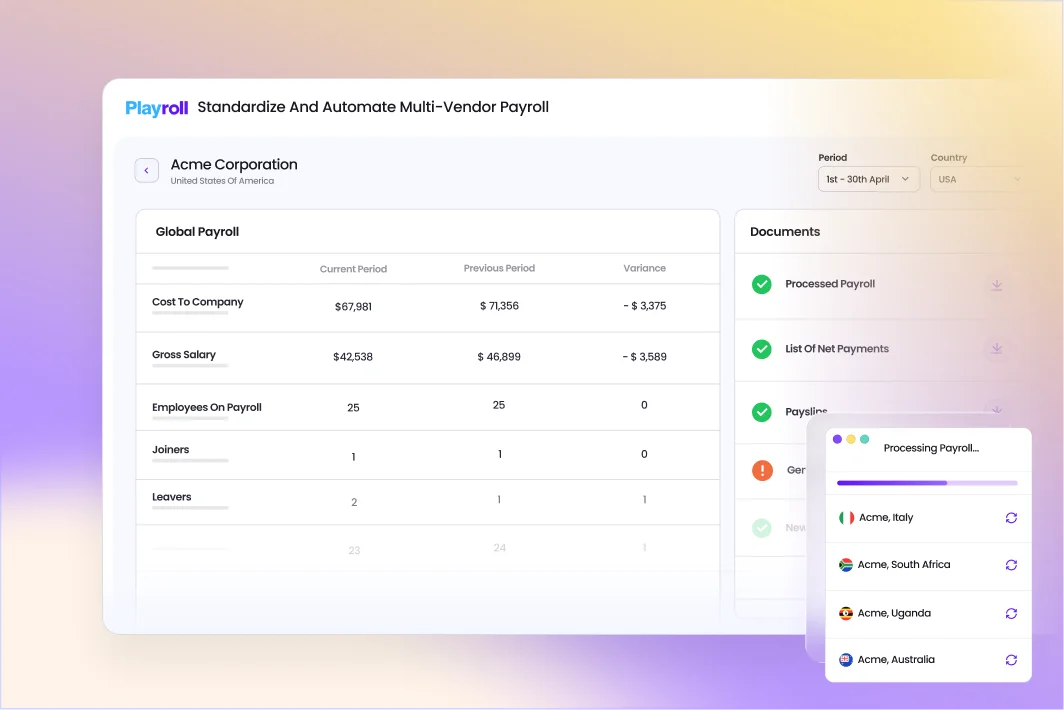This screenshot has height=710, width=1064.
Task: Click the back chevron beside Acme Corporation
Action: point(147,170)
